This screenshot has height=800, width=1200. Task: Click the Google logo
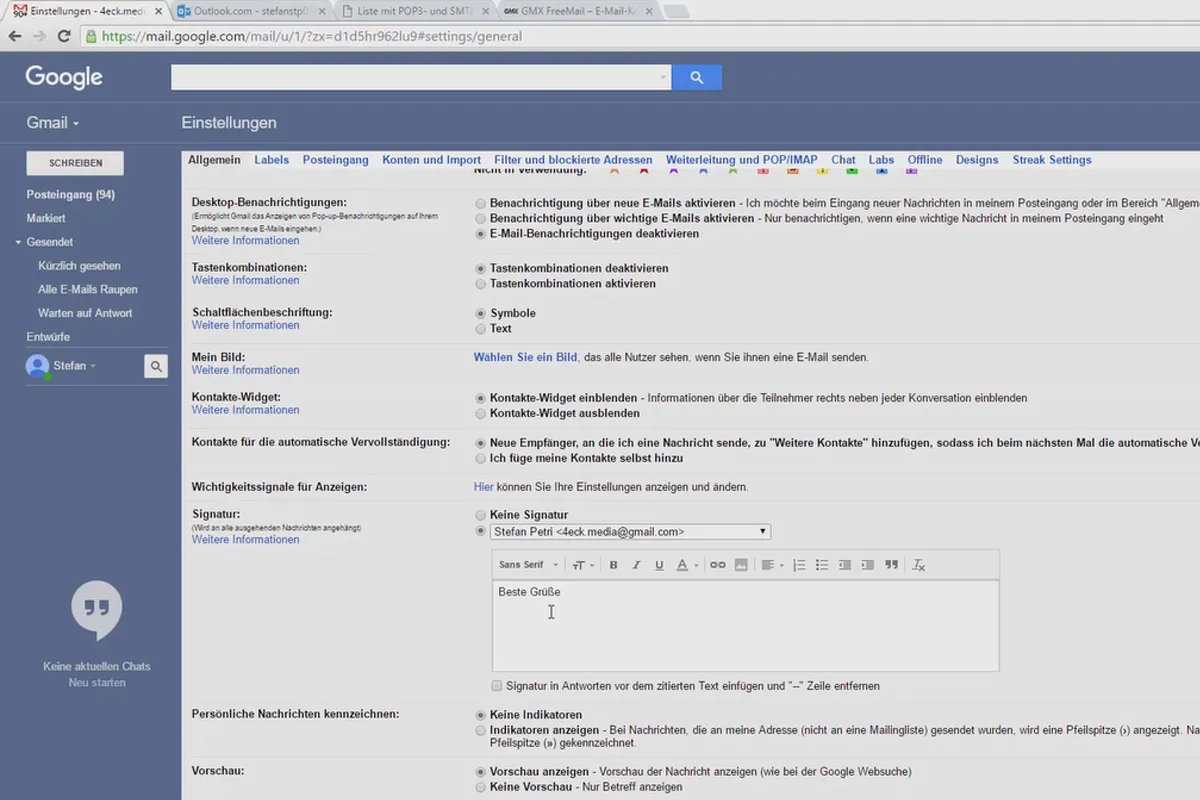pyautogui.click(x=64, y=77)
